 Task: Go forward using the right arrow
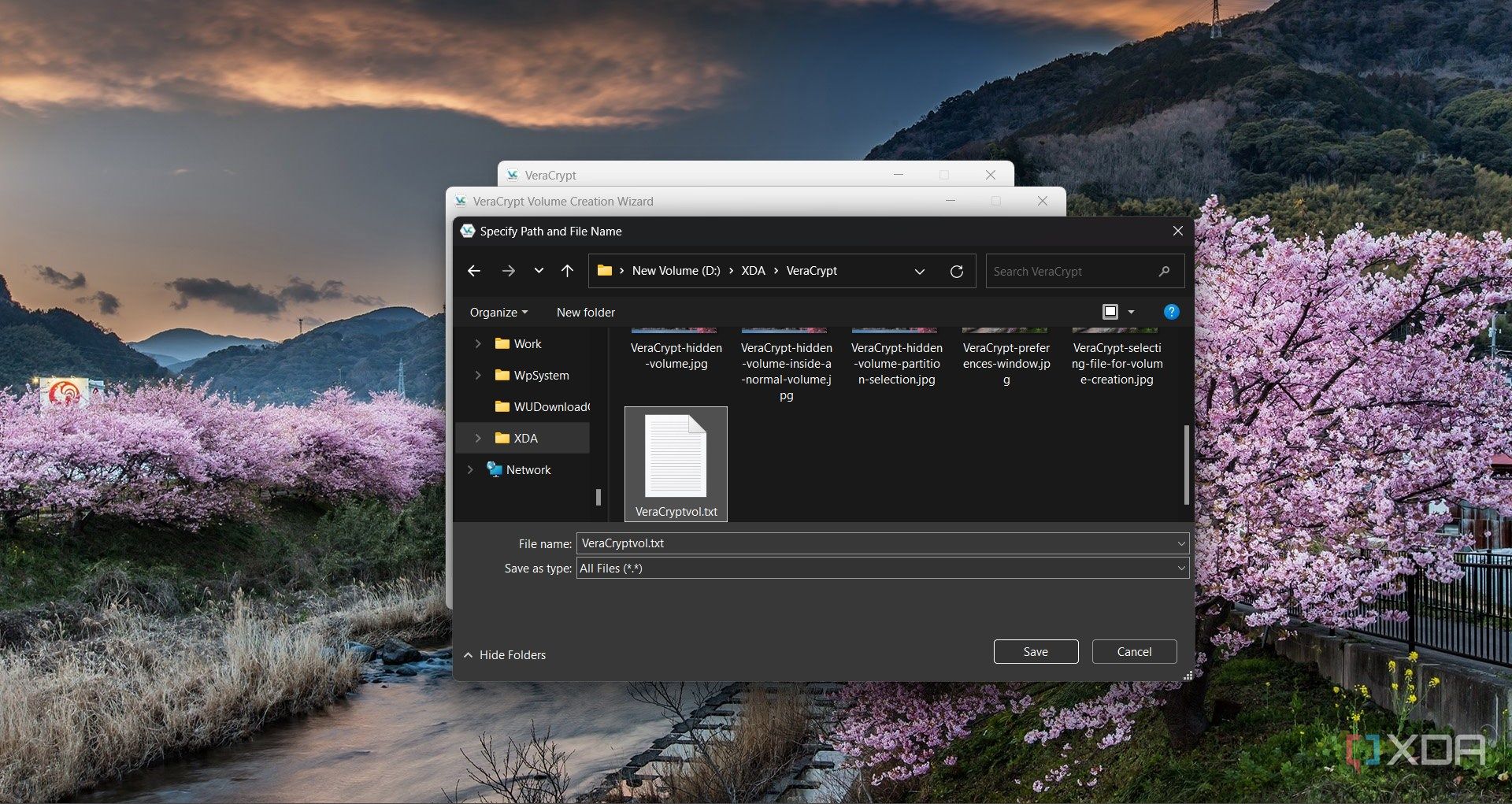pyautogui.click(x=509, y=271)
